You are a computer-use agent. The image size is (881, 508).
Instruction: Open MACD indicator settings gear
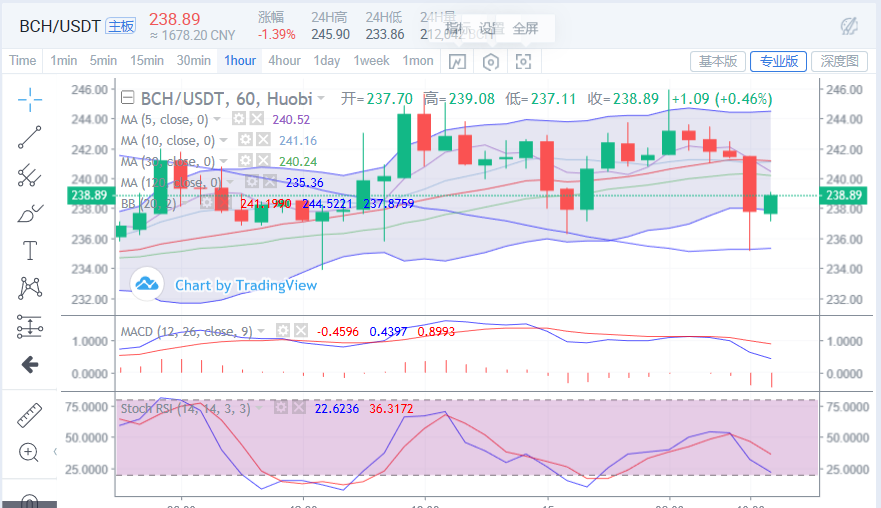click(283, 330)
